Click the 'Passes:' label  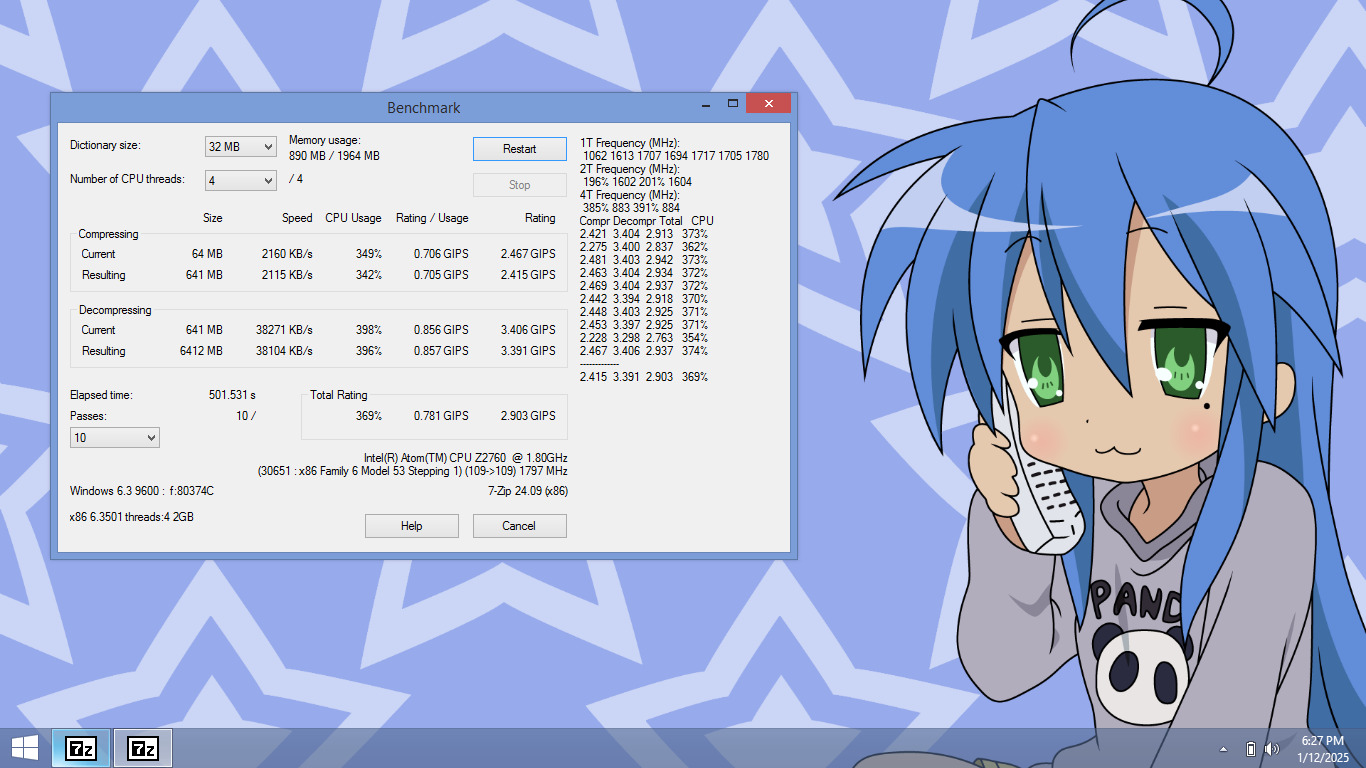pos(88,416)
